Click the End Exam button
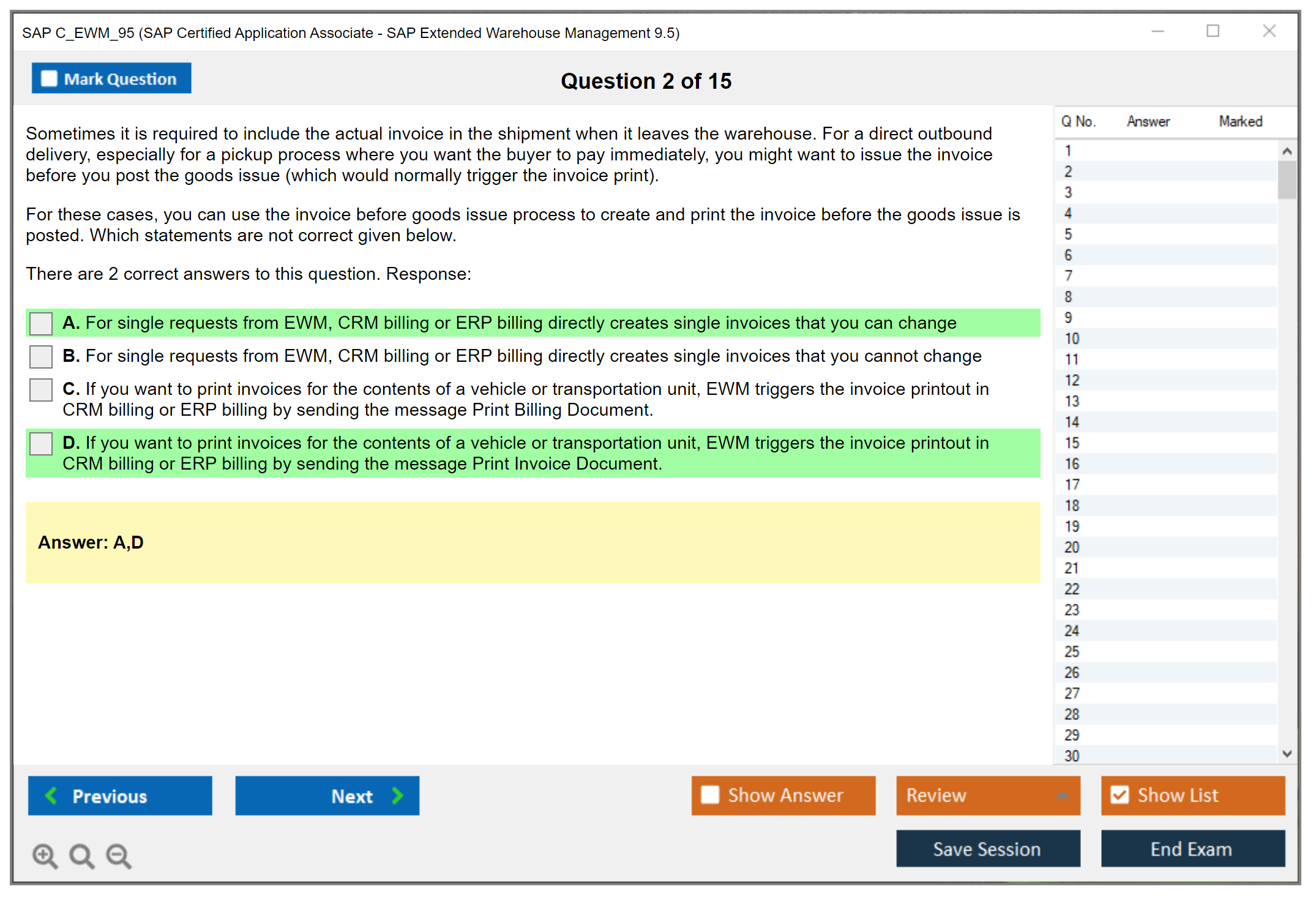 pos(1192,849)
